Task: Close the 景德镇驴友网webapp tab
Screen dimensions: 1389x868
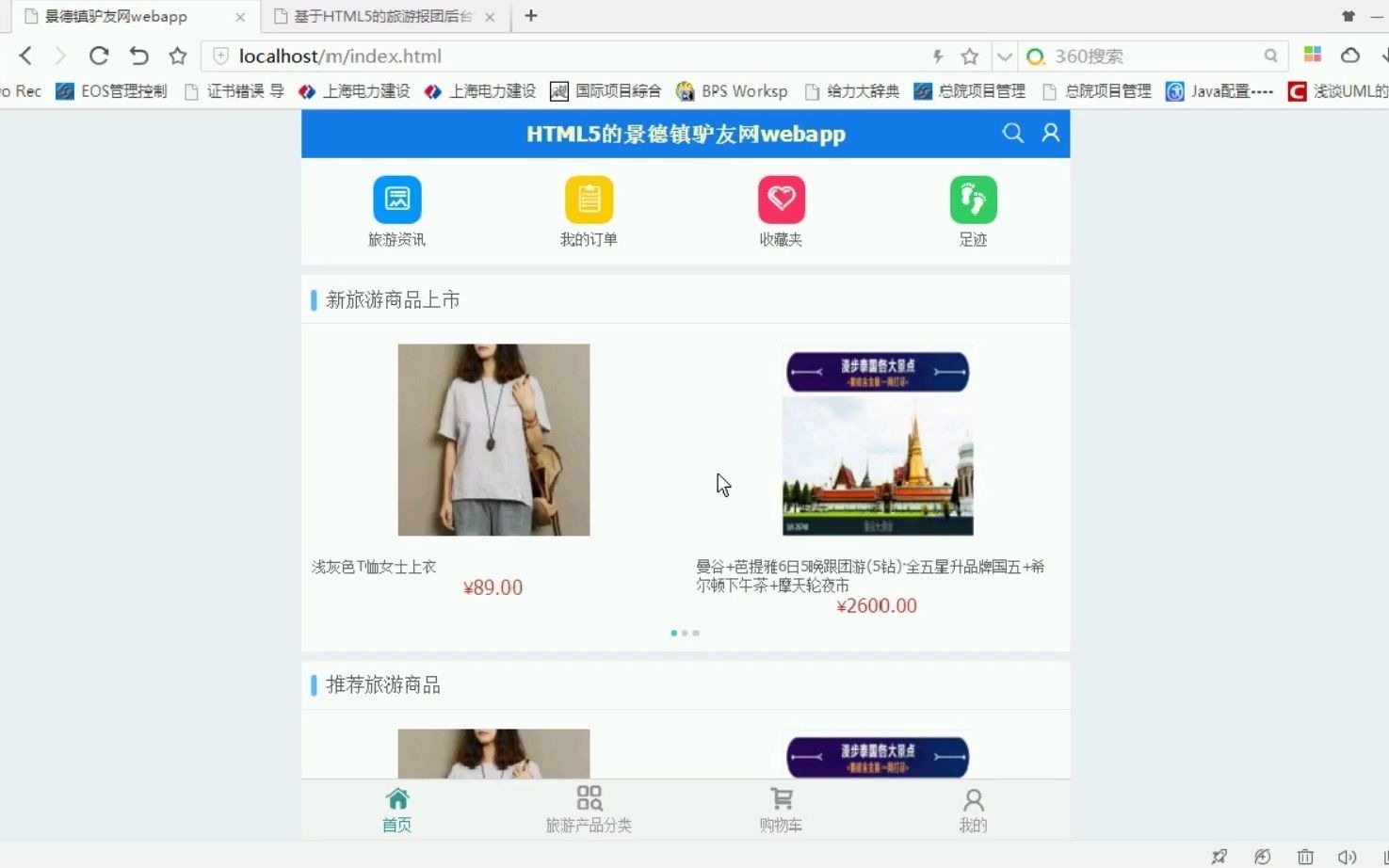Action: point(240,17)
